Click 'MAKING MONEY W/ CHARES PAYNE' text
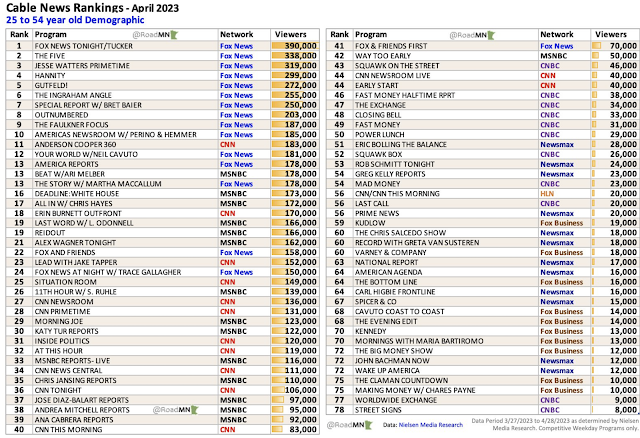This screenshot has height=438, width=640. tap(415, 390)
